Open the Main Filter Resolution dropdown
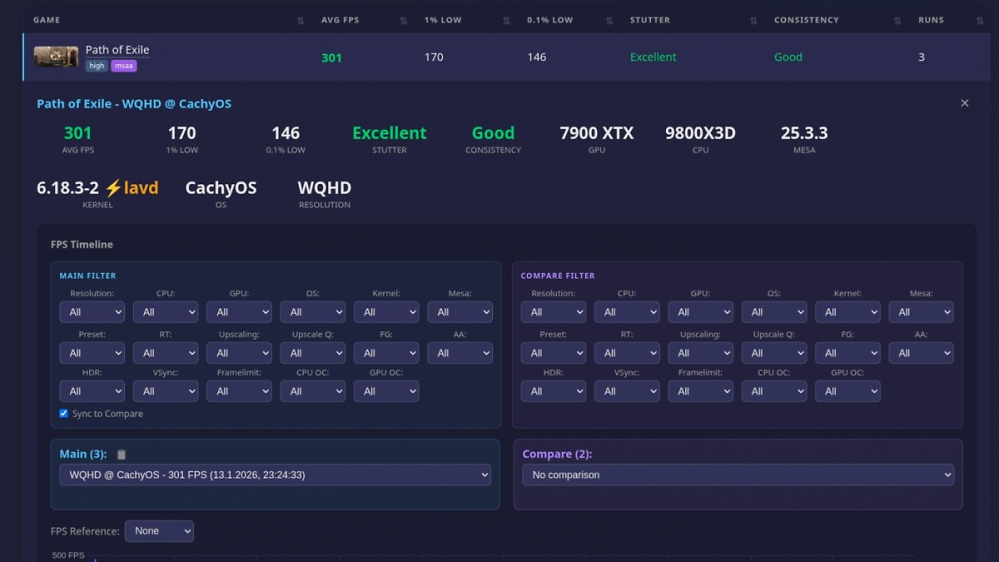This screenshot has width=999, height=562. coord(92,312)
